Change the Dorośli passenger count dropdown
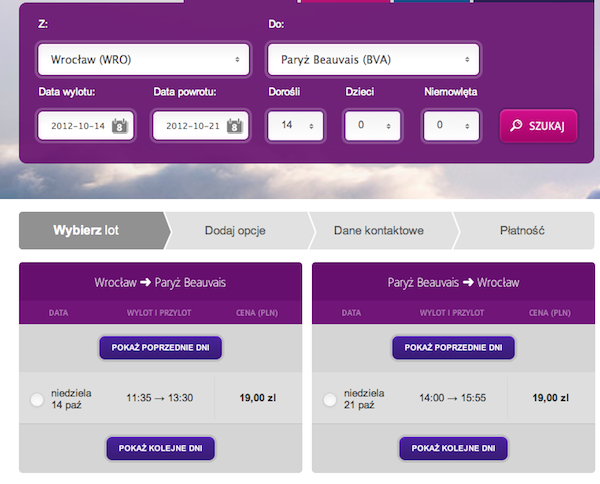The image size is (600, 484). pyautogui.click(x=295, y=125)
